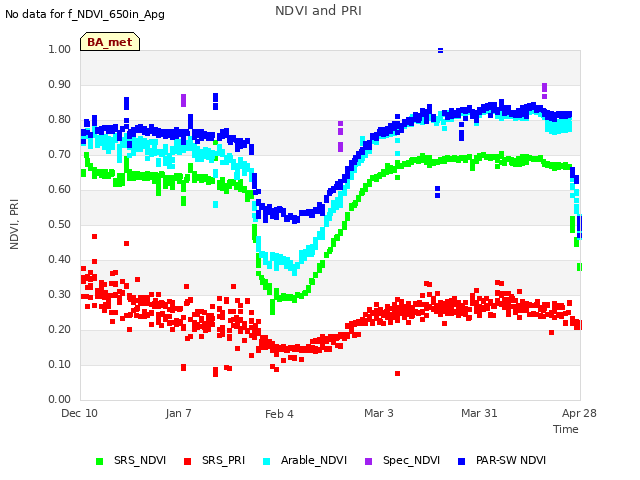Click the 0.20 y-axis tick label
Image resolution: width=640 pixels, height=480 pixels.
tap(60, 329)
